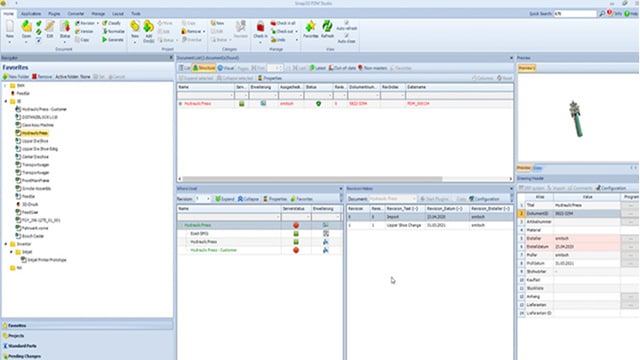Open the Plugins ribbon tab

[54, 13]
